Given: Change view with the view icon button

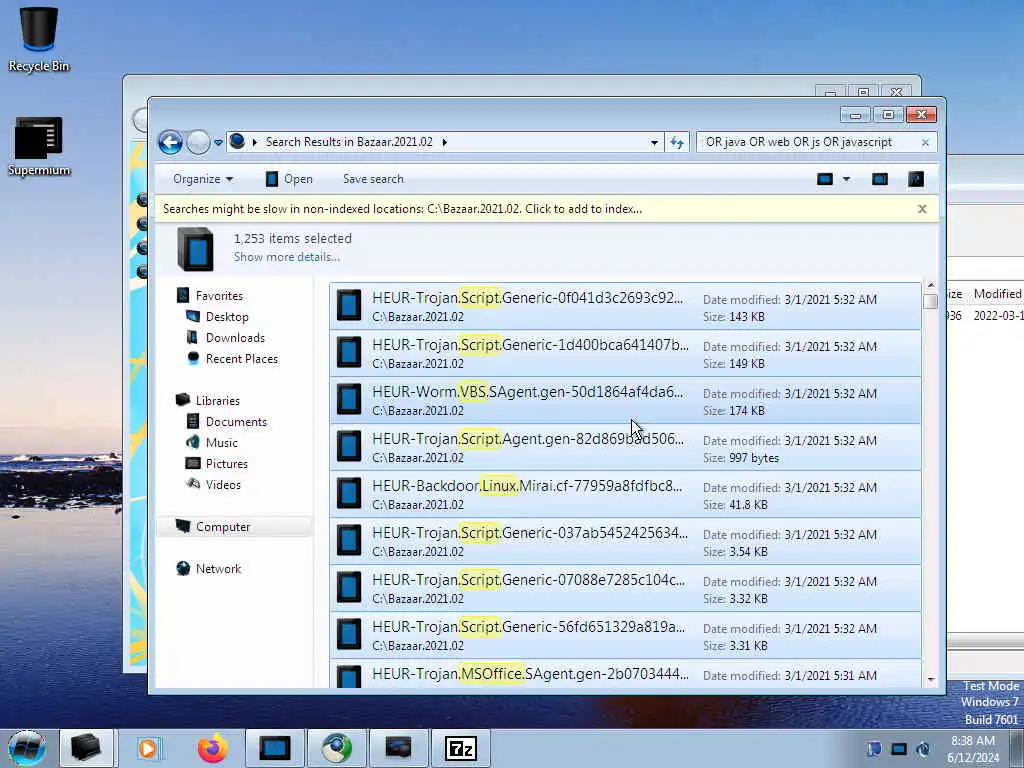Looking at the screenshot, I should tap(825, 179).
